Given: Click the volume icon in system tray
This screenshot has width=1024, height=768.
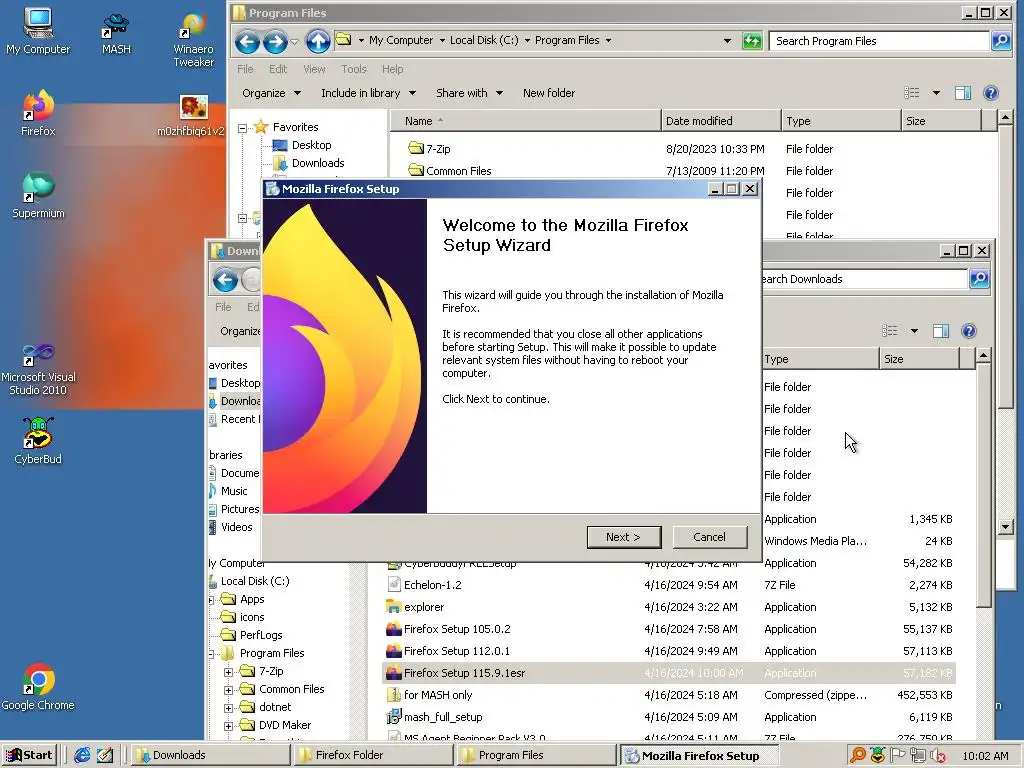Looking at the screenshot, I should (937, 756).
